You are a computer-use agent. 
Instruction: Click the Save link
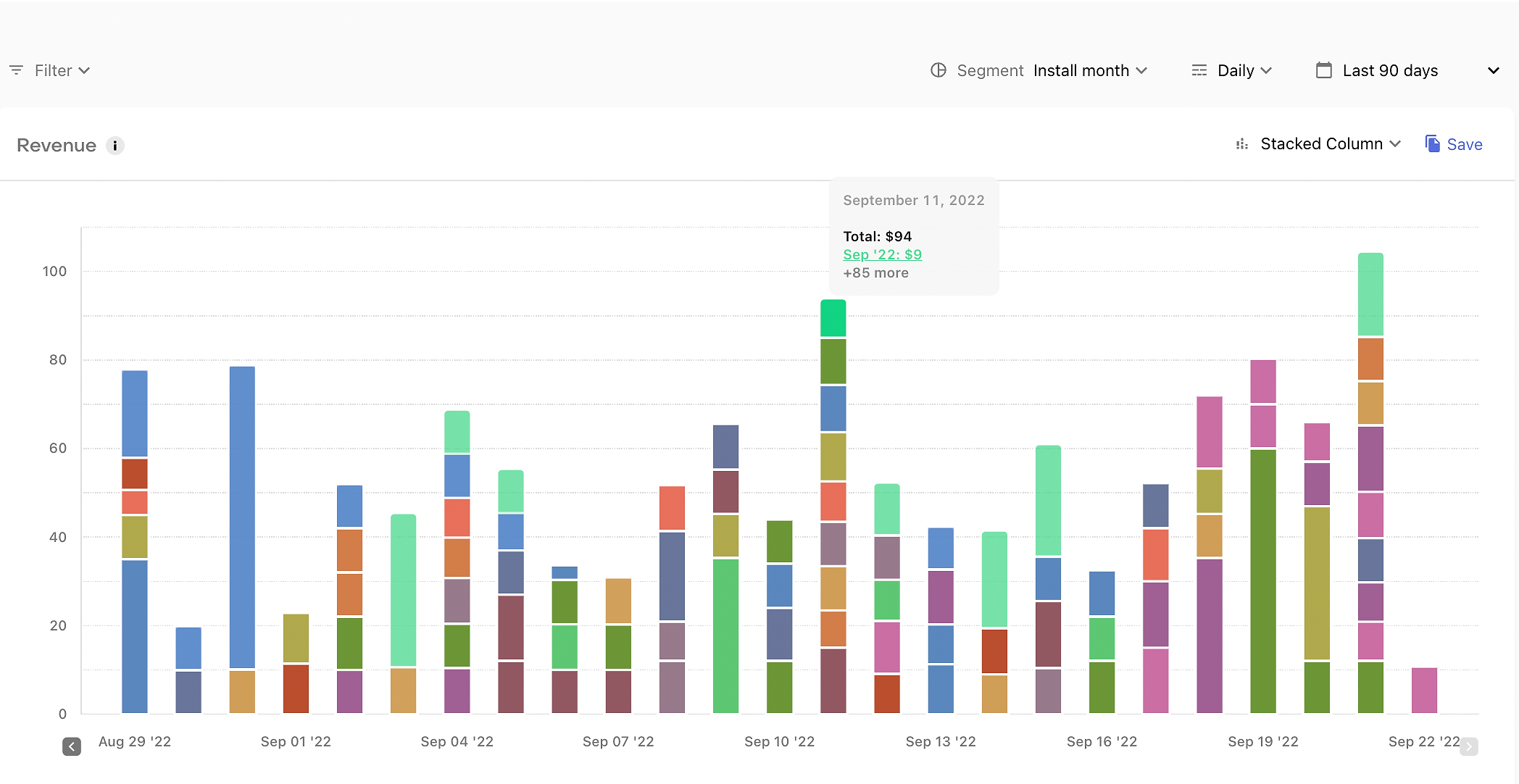point(1465,145)
